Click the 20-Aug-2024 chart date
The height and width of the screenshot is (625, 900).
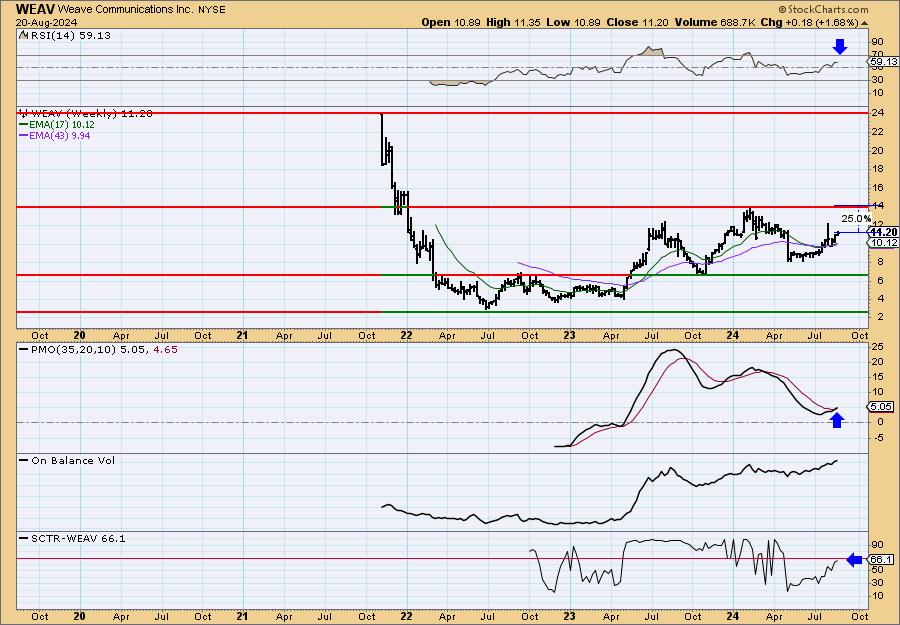click(46, 22)
